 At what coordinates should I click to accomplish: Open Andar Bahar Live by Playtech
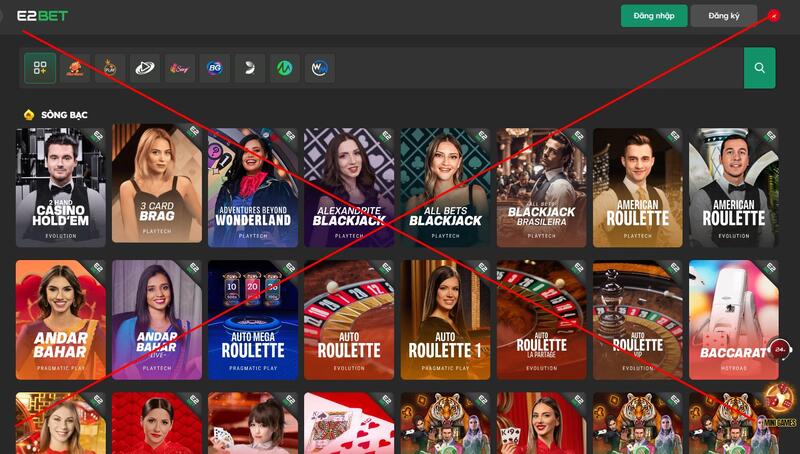tap(157, 320)
